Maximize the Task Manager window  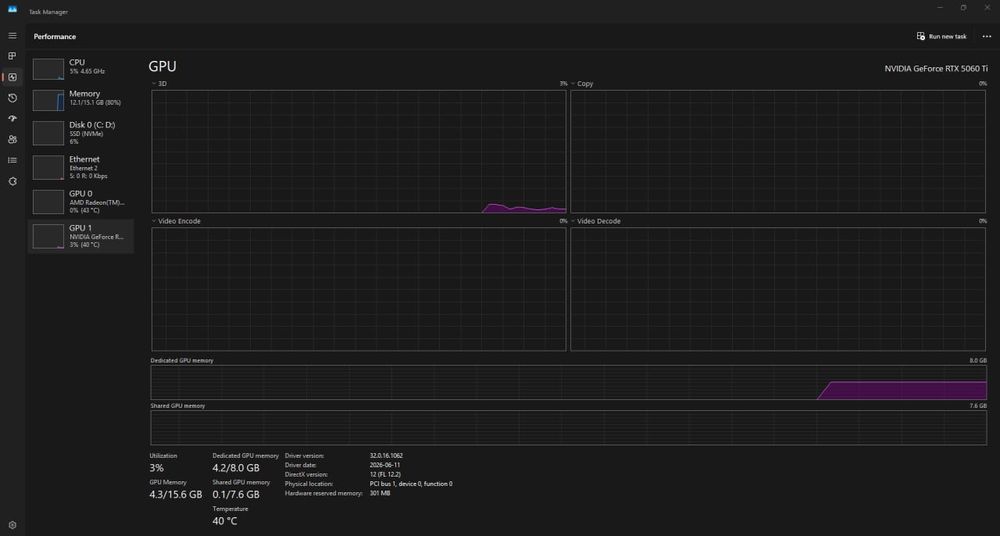coord(963,8)
